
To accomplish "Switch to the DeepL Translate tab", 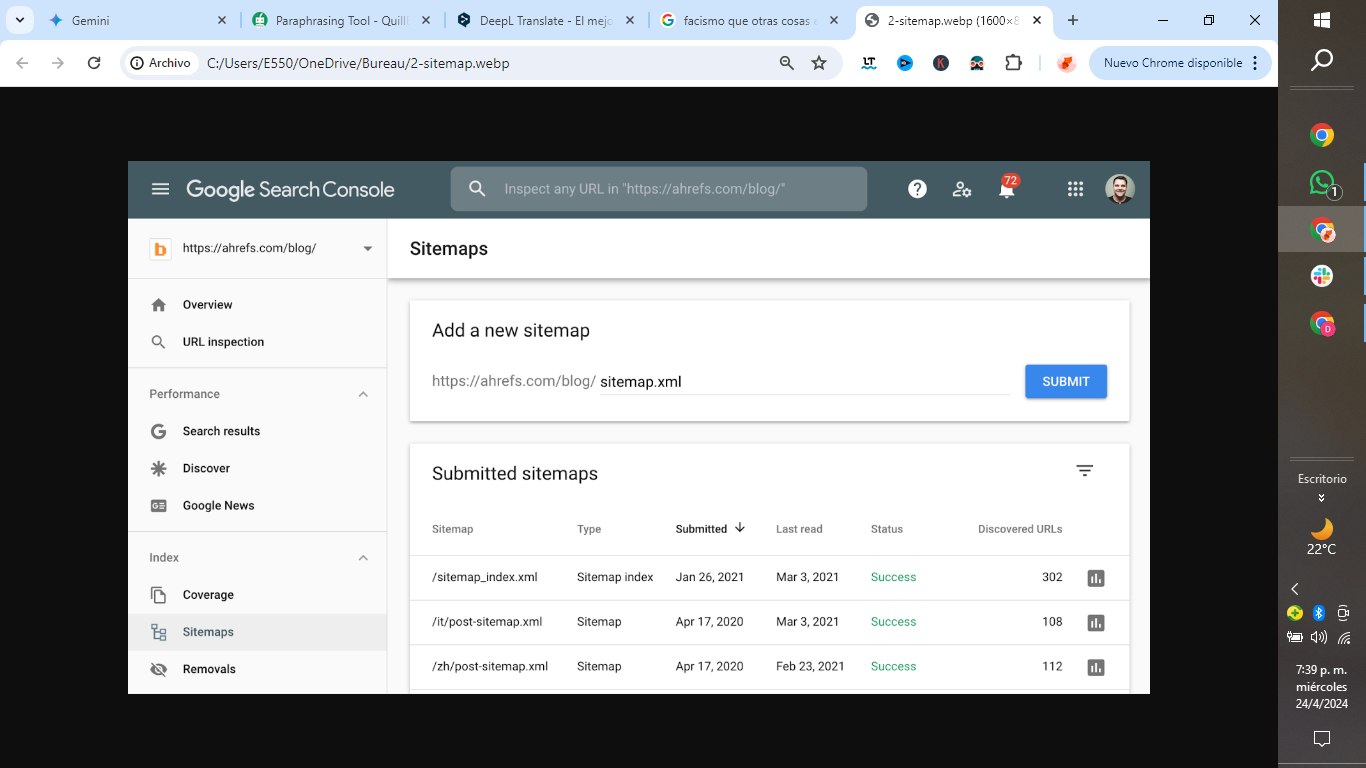I will tap(546, 20).
